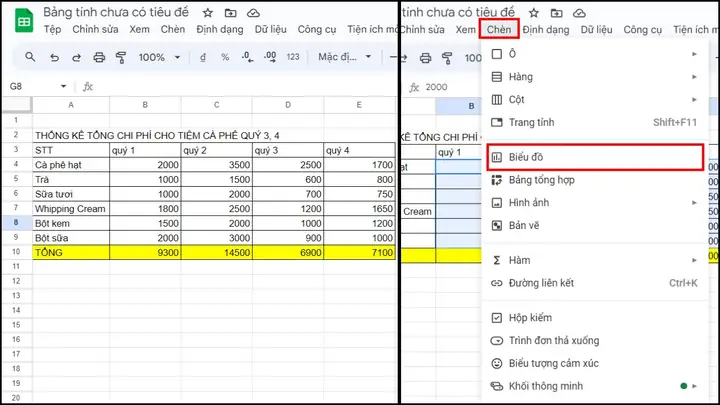Image resolution: width=720 pixels, height=405 pixels.
Task: Click cell THỐNG KÊ TỔNG CHI PHÍ title
Action: coord(158,135)
